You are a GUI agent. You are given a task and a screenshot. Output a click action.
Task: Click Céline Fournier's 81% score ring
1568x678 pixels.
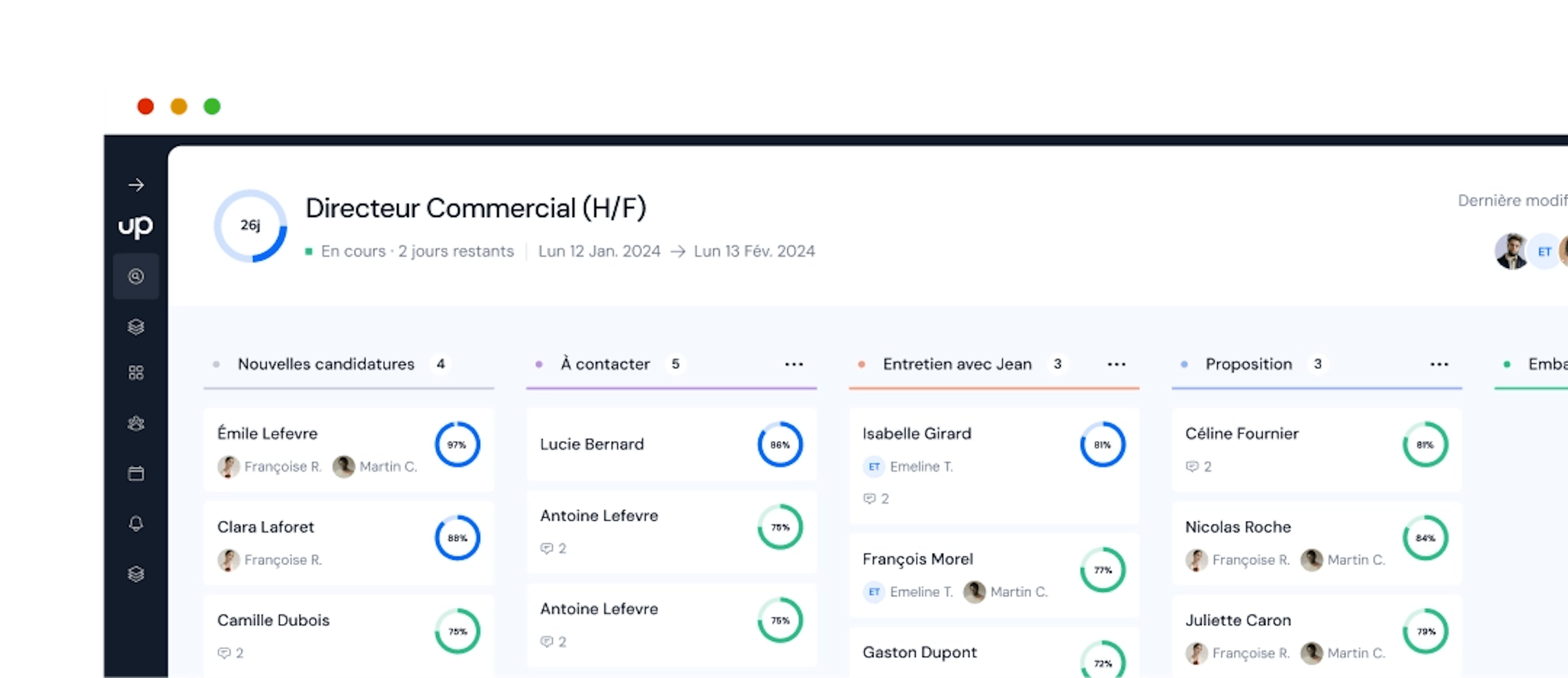[1425, 445]
